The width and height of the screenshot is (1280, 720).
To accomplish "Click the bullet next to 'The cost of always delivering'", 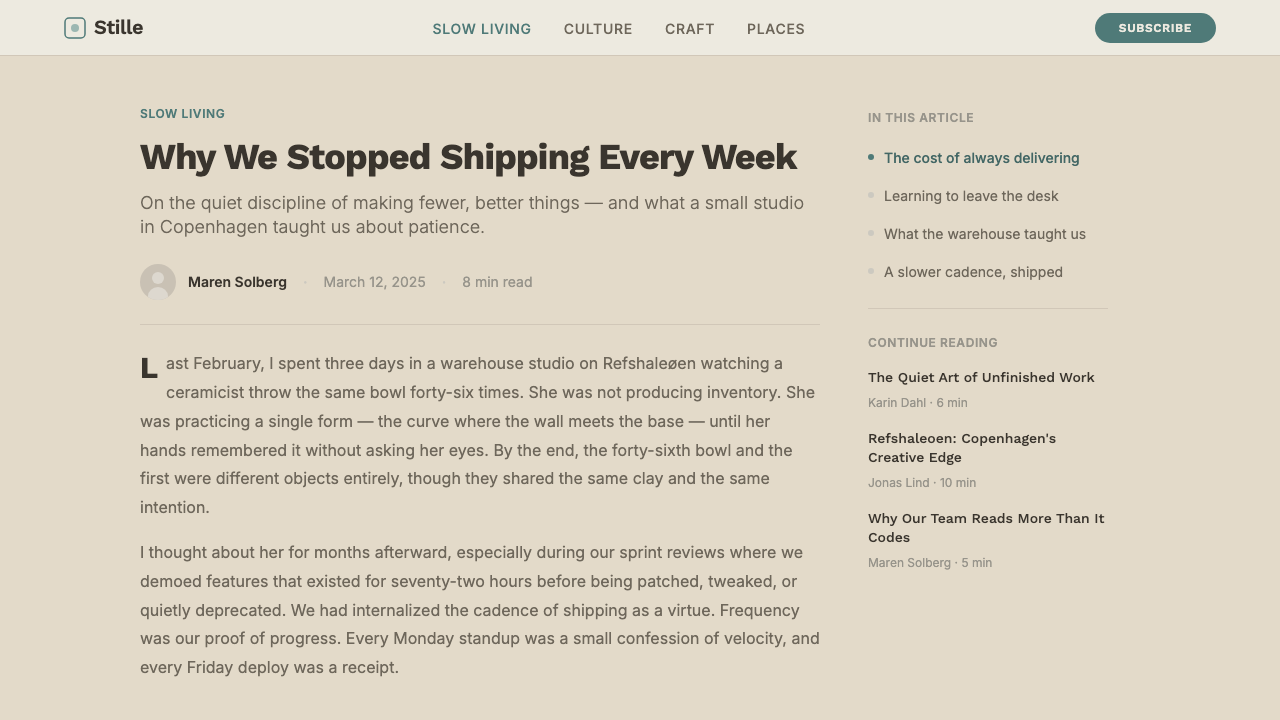I will pos(871,157).
